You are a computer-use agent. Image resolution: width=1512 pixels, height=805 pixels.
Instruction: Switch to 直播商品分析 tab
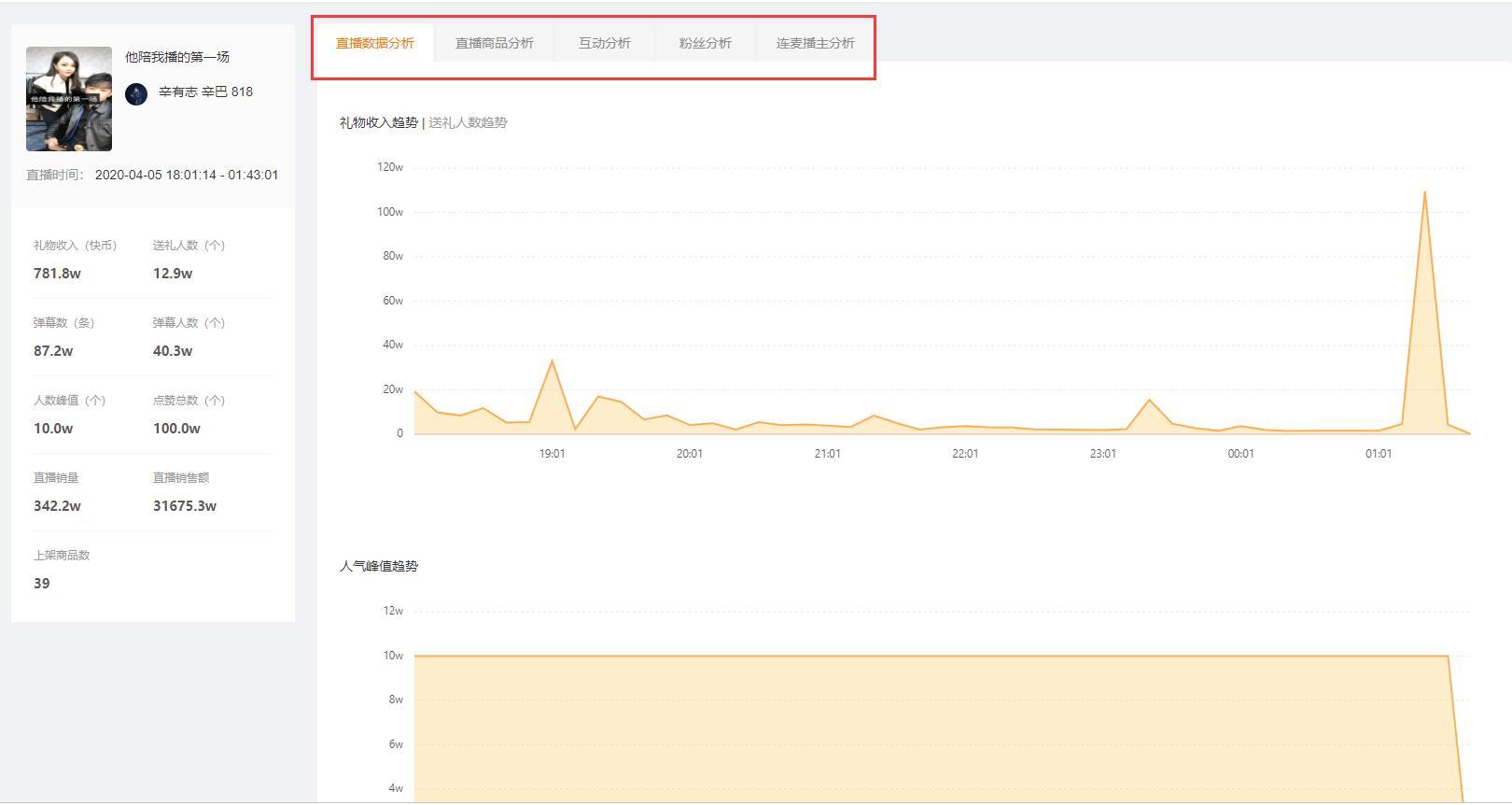click(x=494, y=43)
